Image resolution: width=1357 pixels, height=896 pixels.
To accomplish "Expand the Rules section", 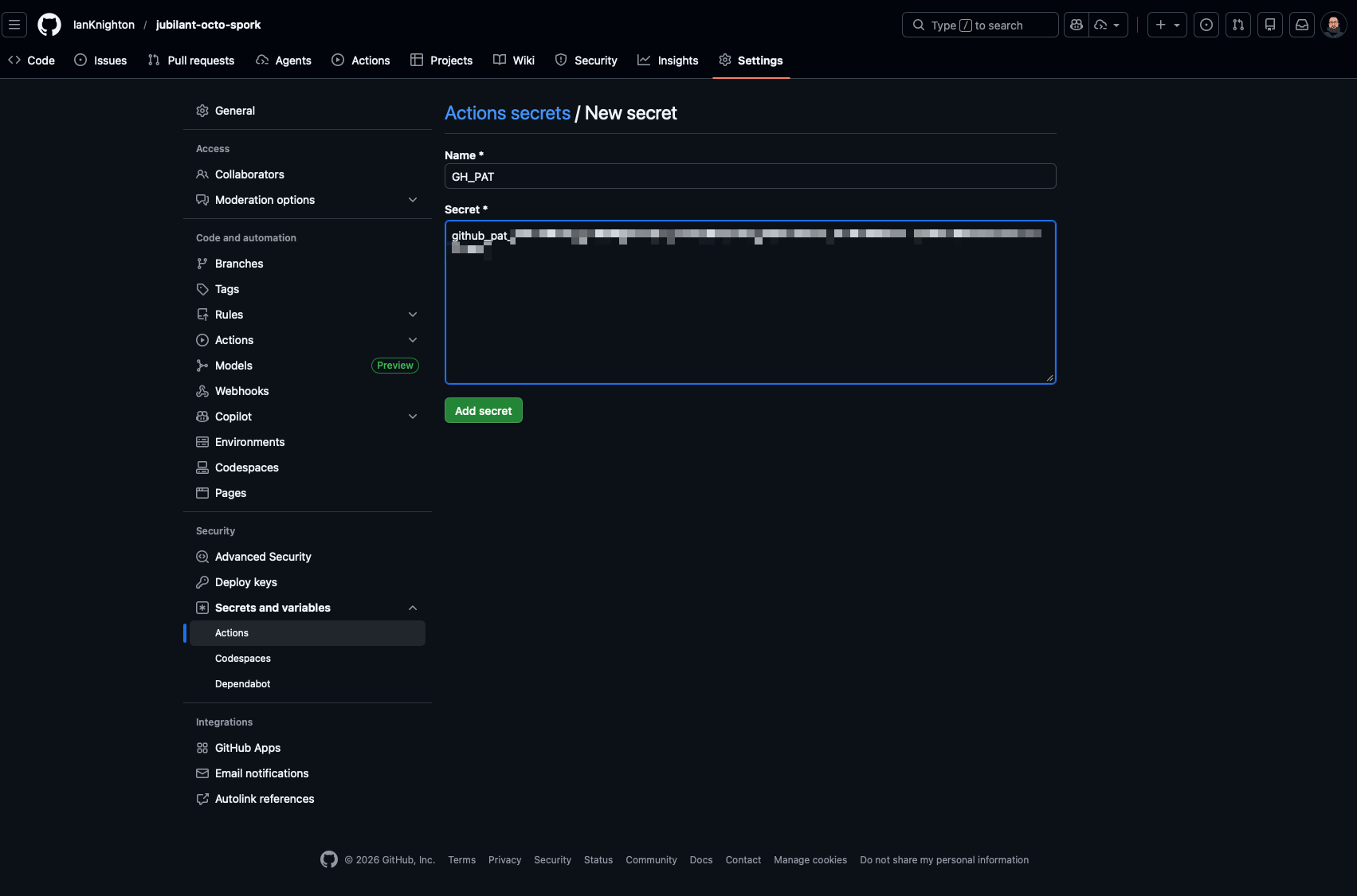I will [308, 315].
